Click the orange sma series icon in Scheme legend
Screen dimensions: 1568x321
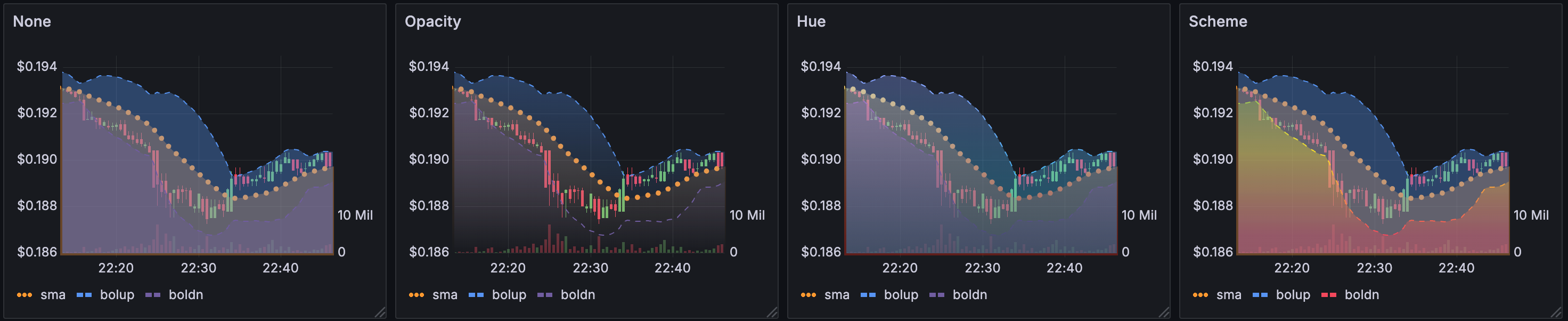(x=1200, y=295)
